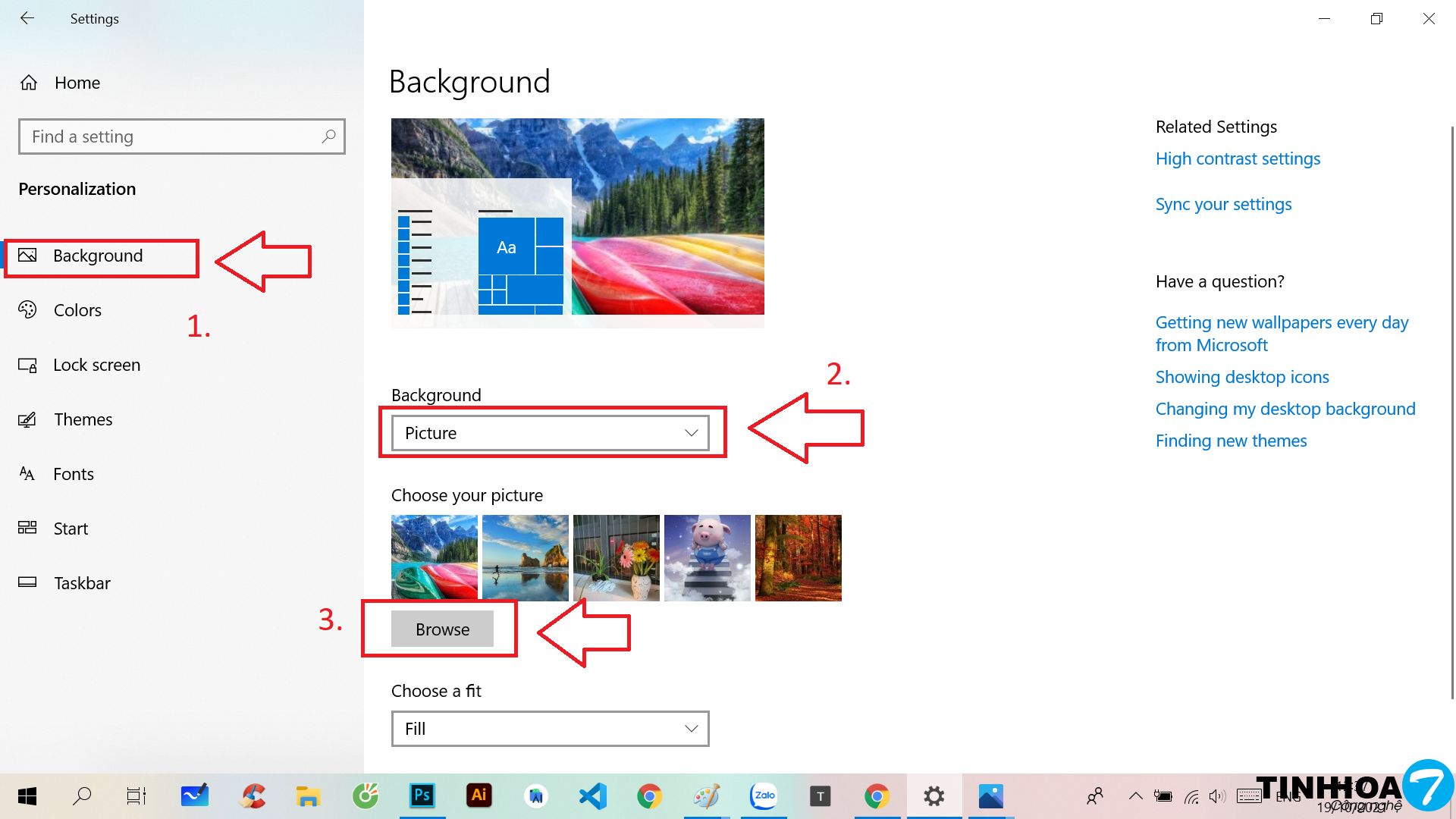The width and height of the screenshot is (1456, 819).
Task: Open the Windows Start button
Action: [x=27, y=795]
